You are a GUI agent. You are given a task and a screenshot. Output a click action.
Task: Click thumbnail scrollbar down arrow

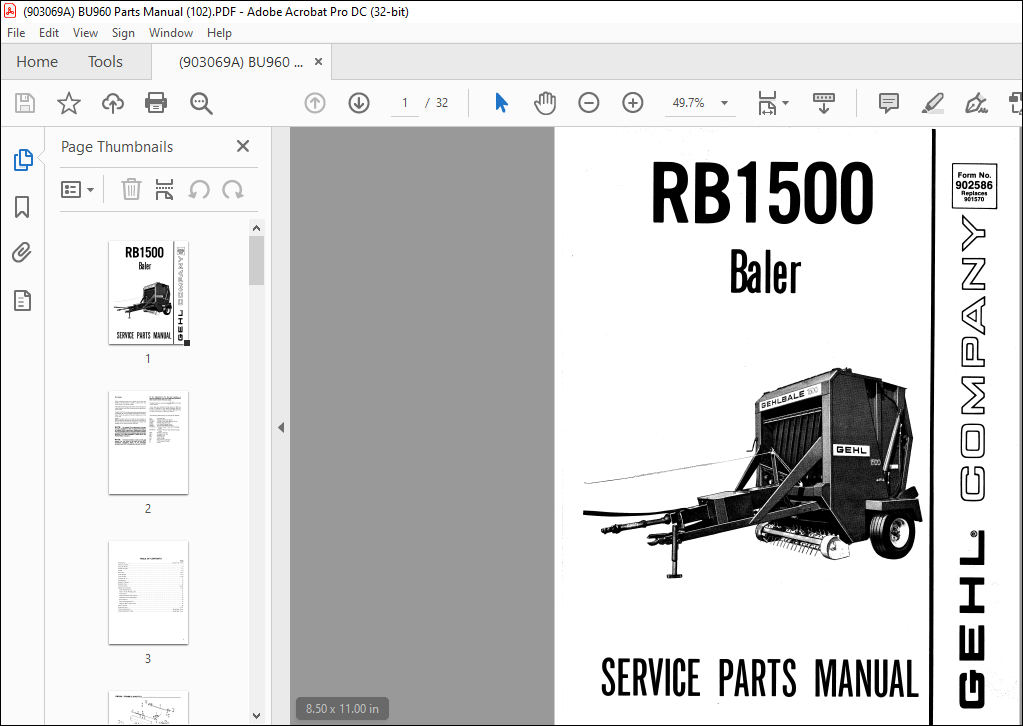point(256,716)
